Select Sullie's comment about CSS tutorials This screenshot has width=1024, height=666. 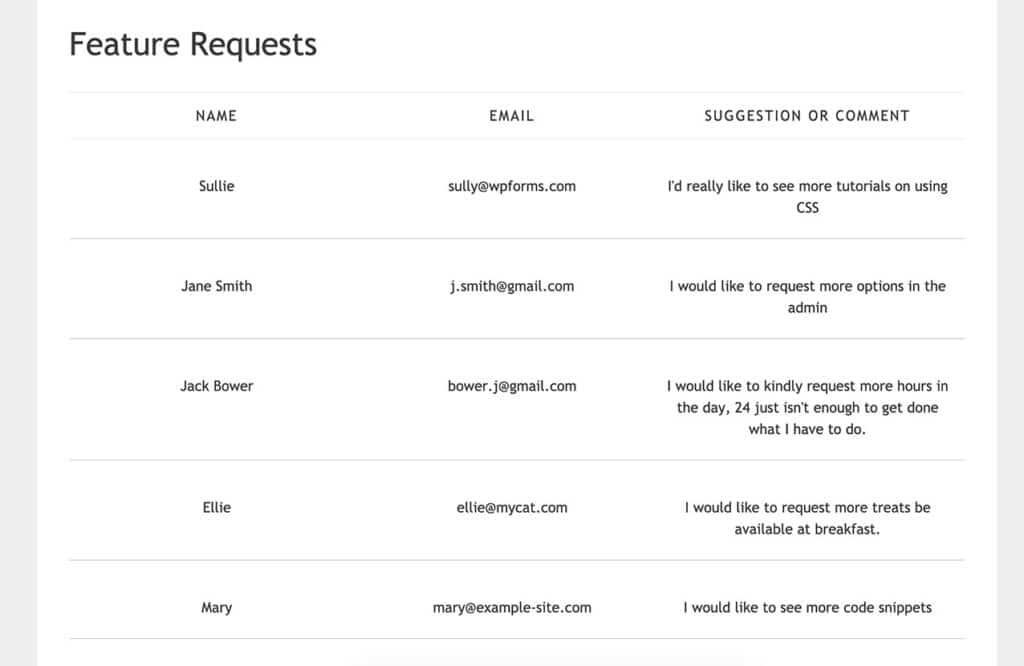click(x=807, y=197)
